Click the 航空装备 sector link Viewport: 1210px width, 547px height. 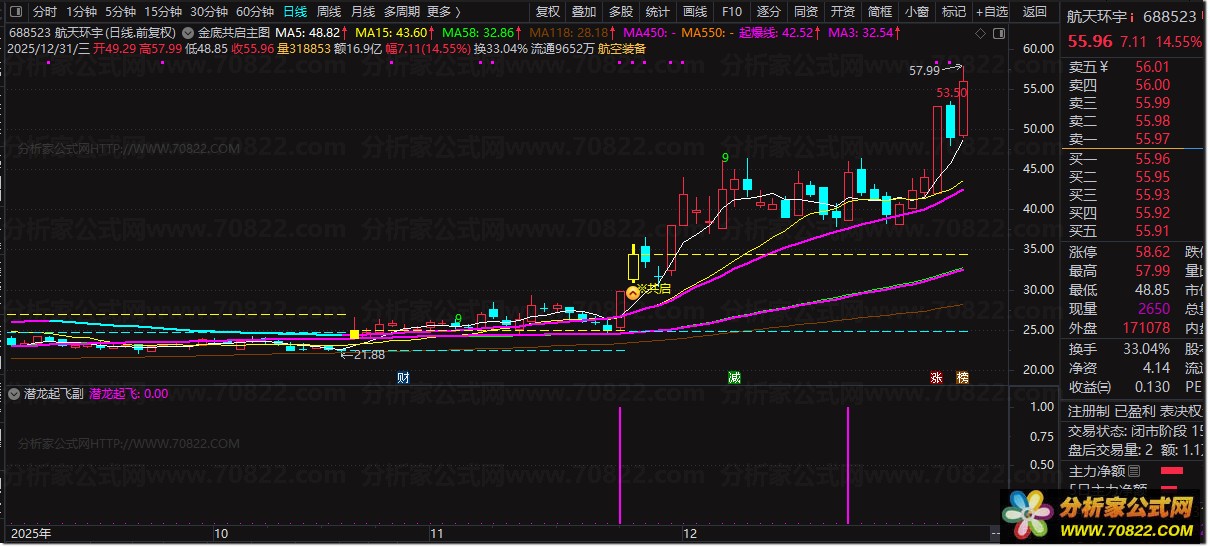coord(622,48)
